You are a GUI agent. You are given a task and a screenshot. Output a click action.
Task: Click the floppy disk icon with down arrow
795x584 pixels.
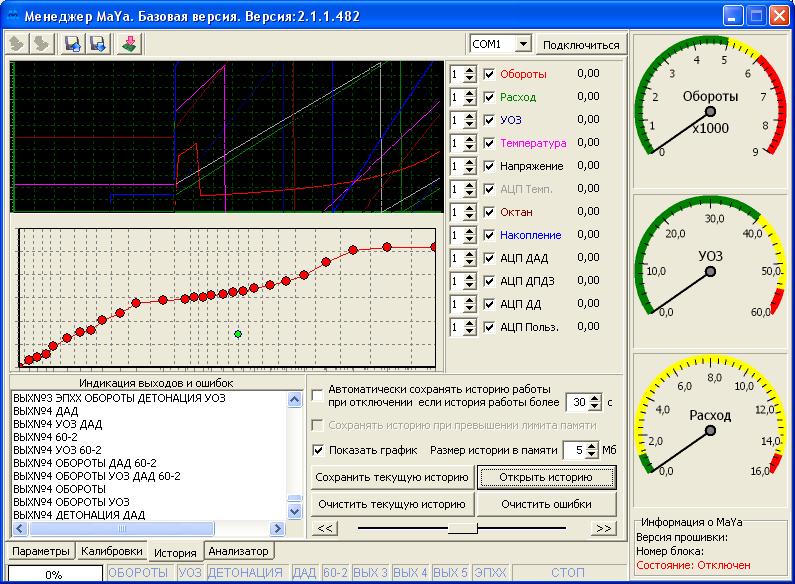tap(98, 44)
